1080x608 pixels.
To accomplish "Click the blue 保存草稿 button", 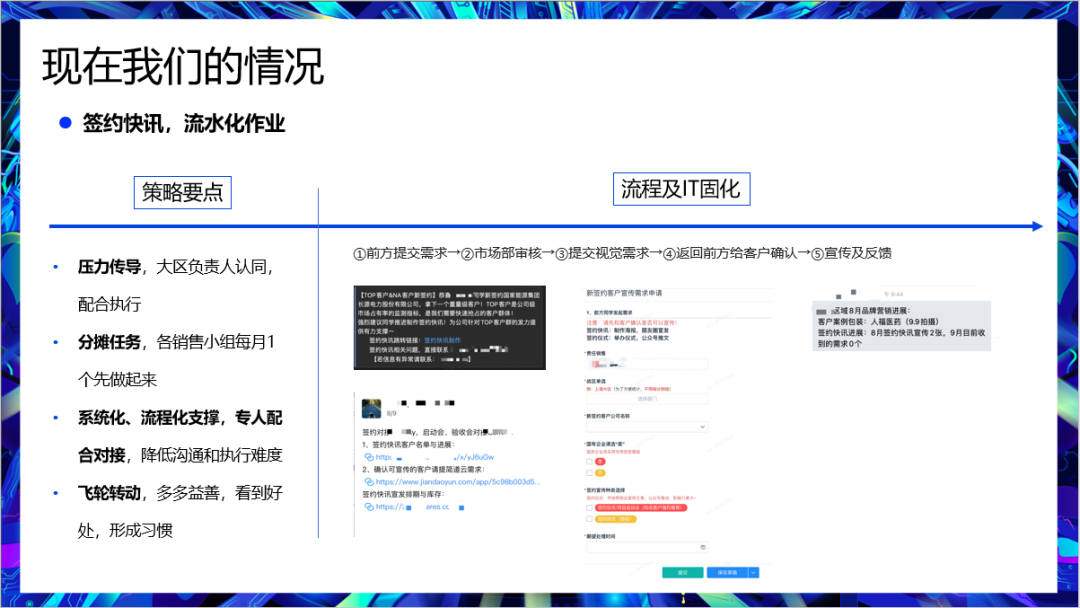I will 727,572.
